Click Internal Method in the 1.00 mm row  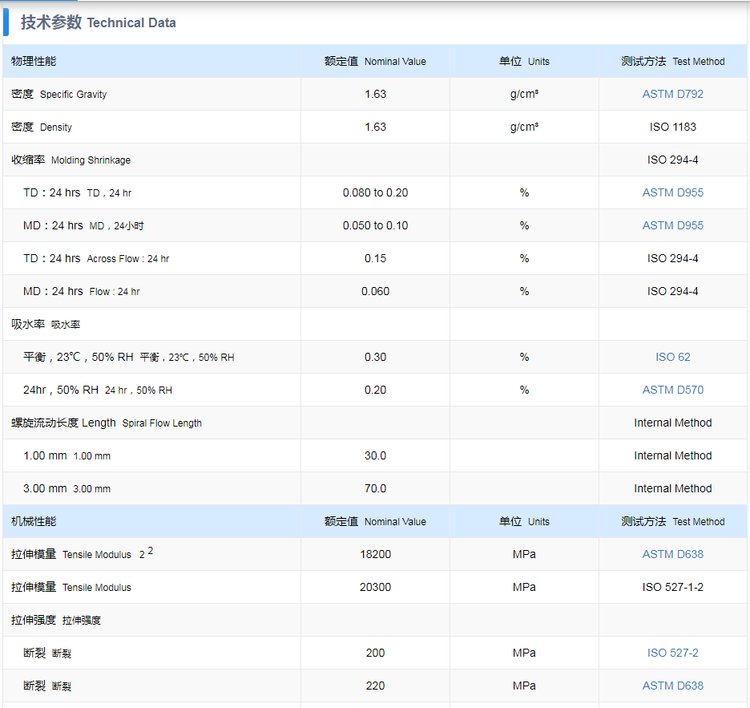(x=672, y=456)
